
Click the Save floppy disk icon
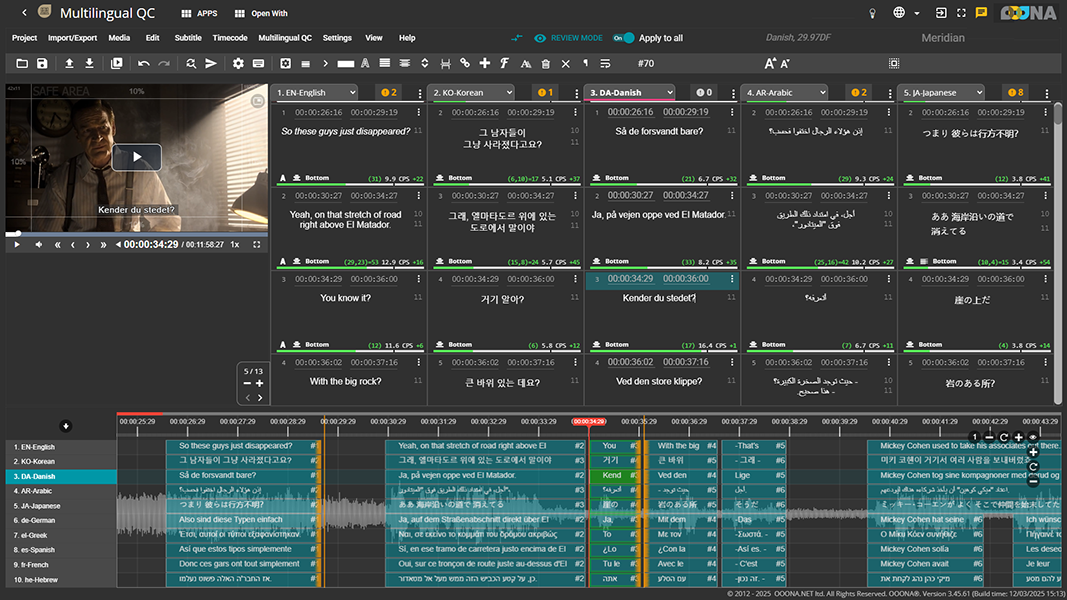(42, 64)
